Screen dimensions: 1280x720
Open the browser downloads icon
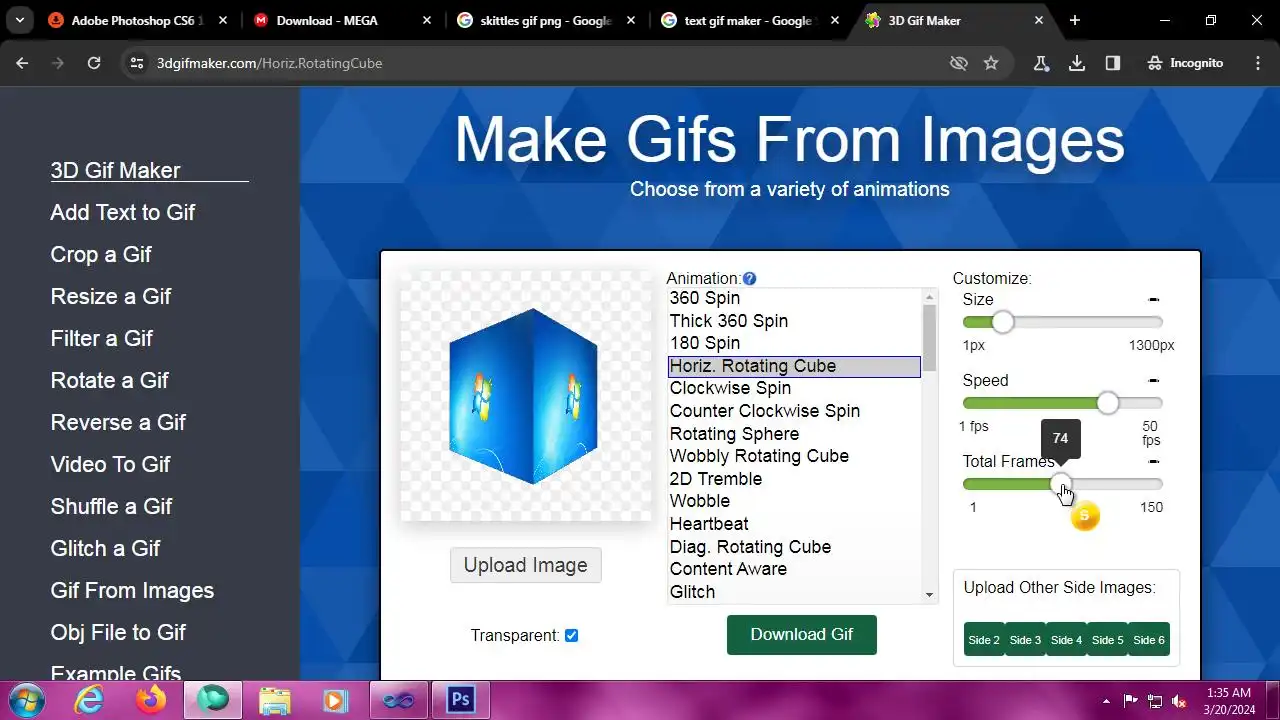1077,63
